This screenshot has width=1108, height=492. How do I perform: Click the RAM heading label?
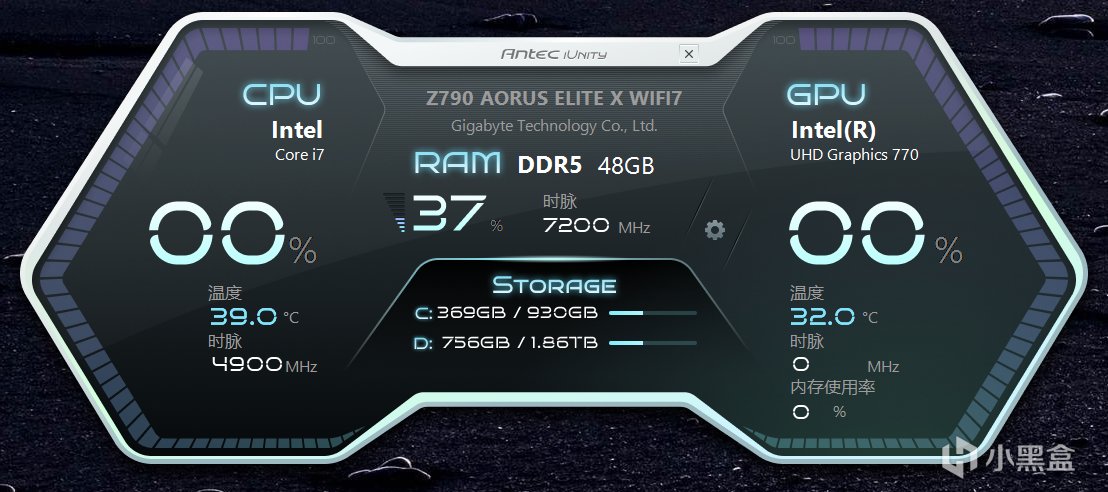point(457,163)
